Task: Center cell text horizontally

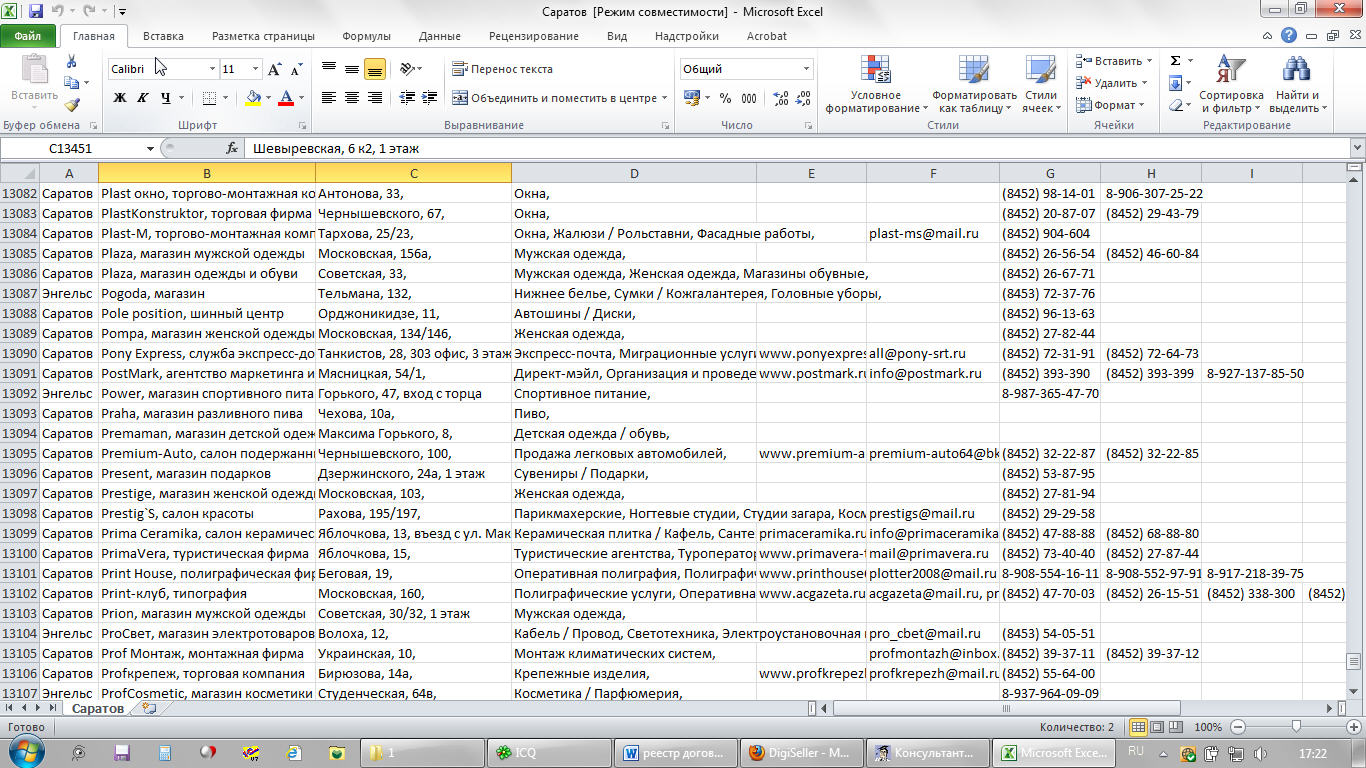Action: (352, 98)
